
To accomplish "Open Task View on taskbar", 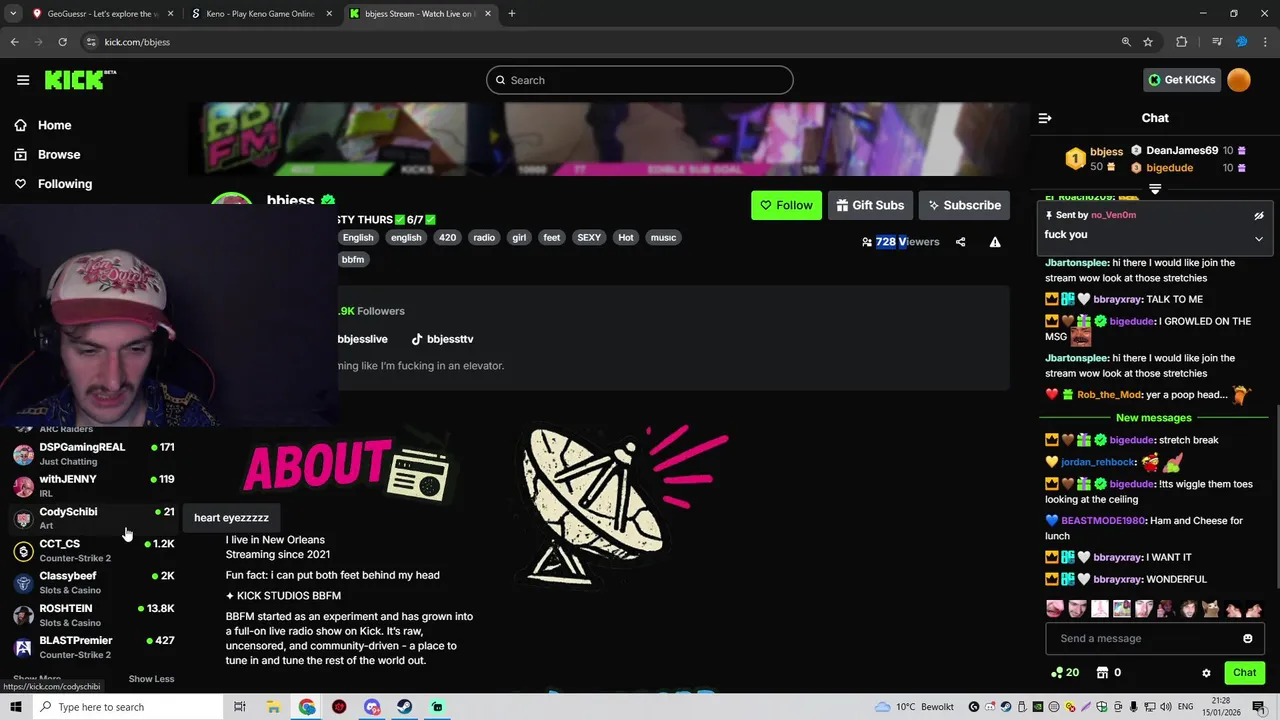I will click(240, 707).
